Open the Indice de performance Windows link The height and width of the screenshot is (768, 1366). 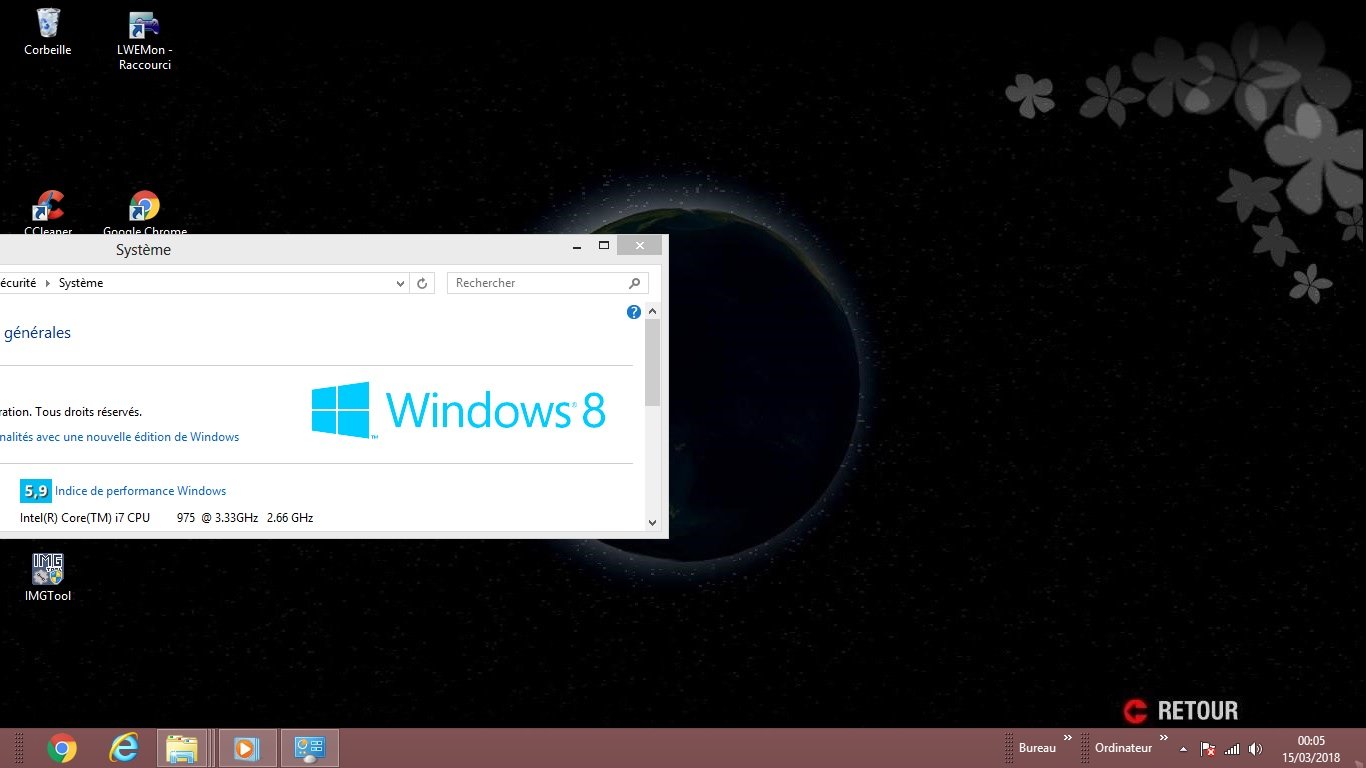140,491
